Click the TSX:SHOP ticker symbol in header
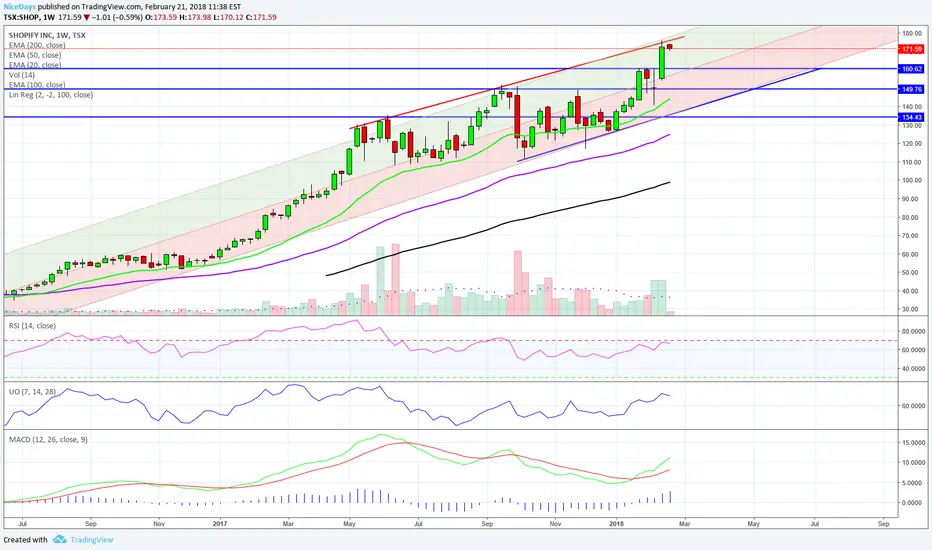 21,17
